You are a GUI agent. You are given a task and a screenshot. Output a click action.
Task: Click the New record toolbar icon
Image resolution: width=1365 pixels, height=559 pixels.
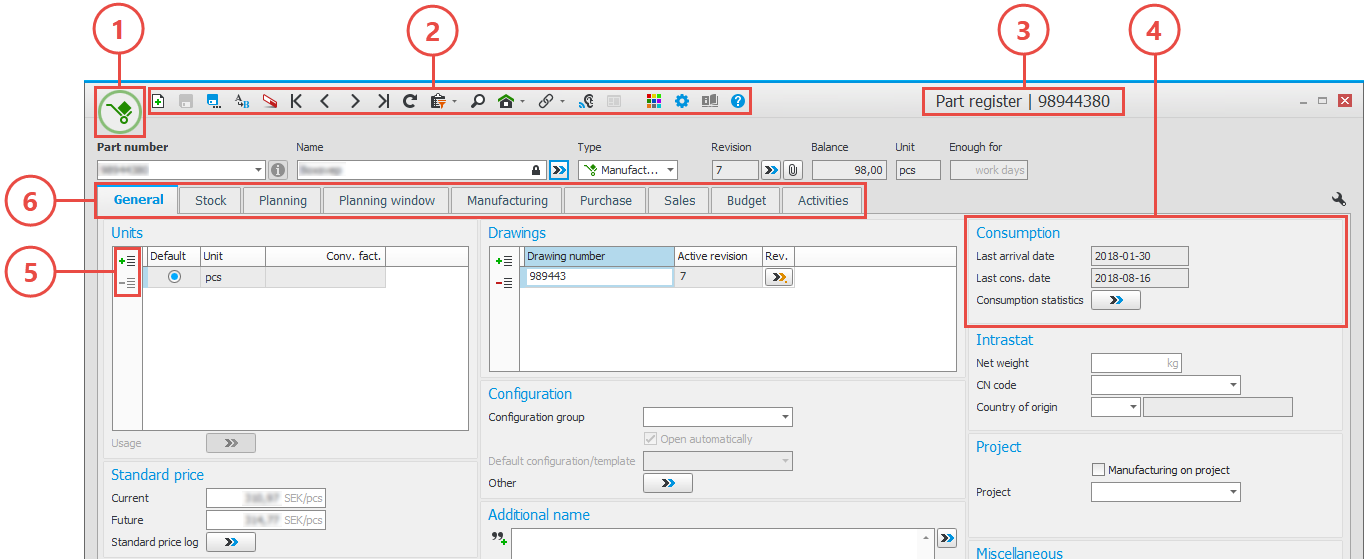pos(158,101)
